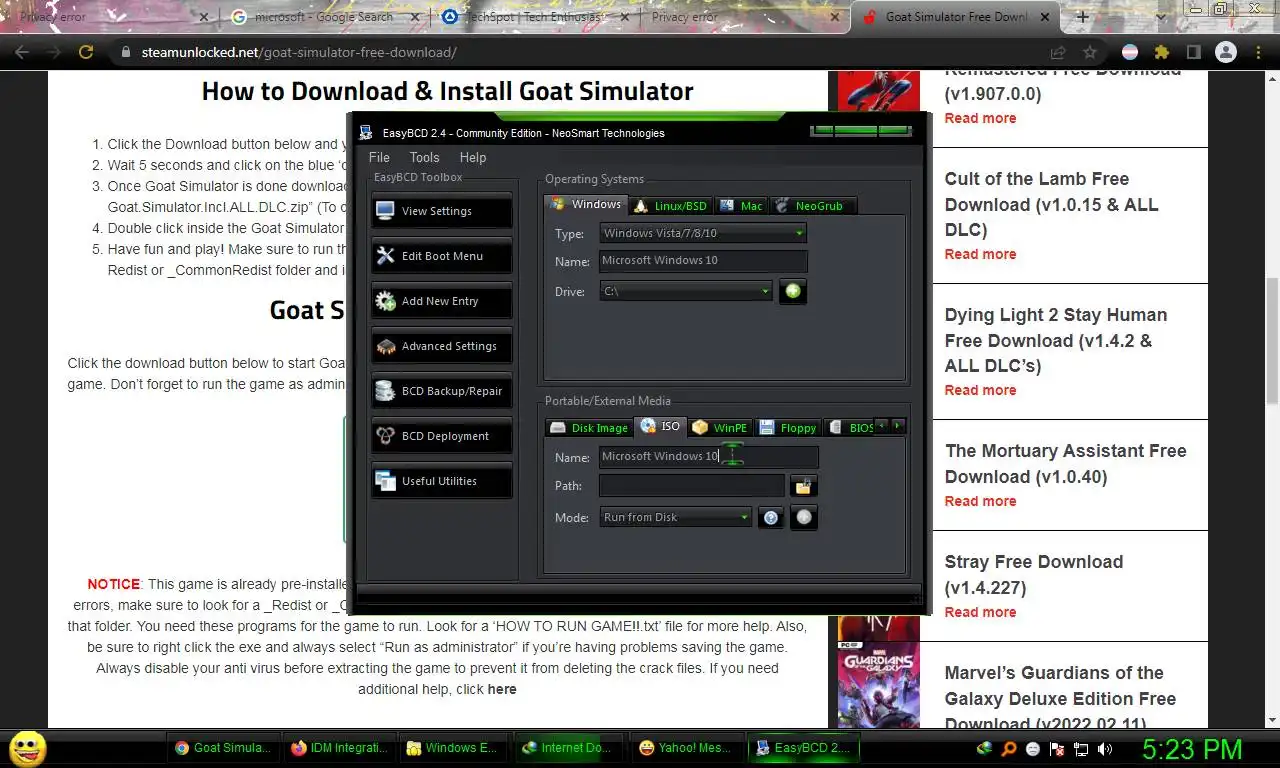Viewport: 1280px width, 768px height.
Task: Open a new Chrome tab
Action: pos(1082,17)
